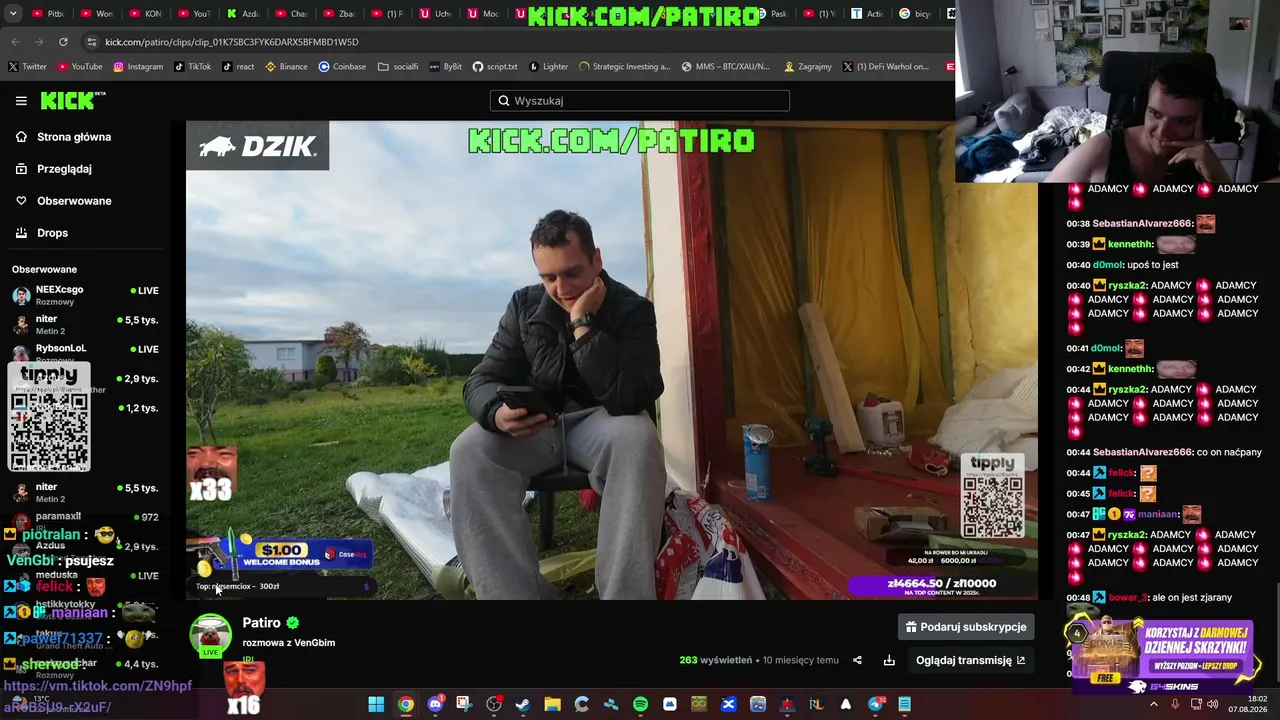Open the Lighter bookmark
The image size is (1280, 720).
(x=548, y=67)
